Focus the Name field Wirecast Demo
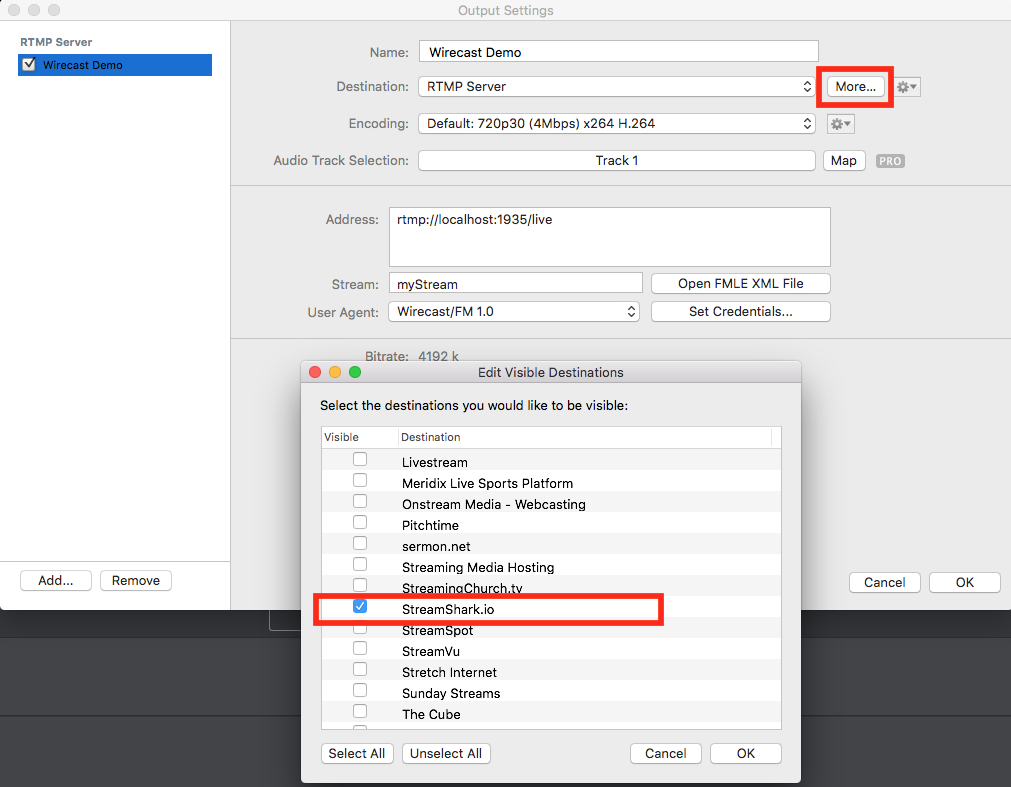The width and height of the screenshot is (1011, 787). [x=619, y=52]
